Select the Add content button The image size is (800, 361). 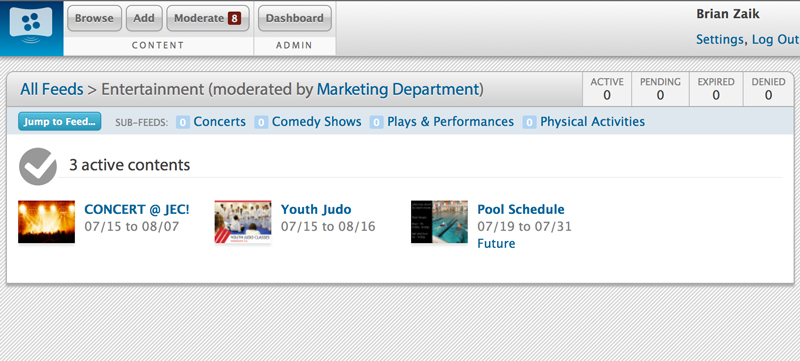click(x=144, y=18)
